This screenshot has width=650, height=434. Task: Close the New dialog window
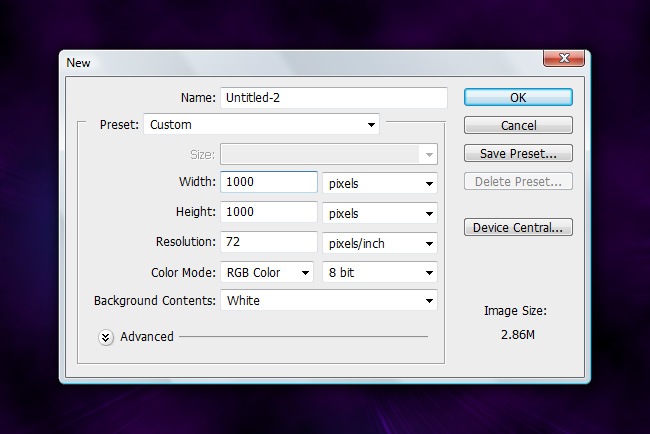coord(563,61)
